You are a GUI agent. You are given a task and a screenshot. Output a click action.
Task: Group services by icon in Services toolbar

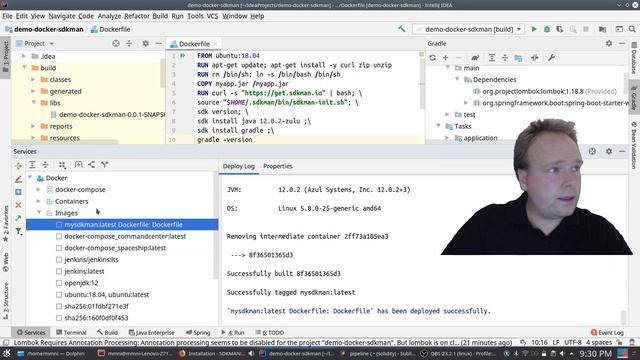pos(62,164)
